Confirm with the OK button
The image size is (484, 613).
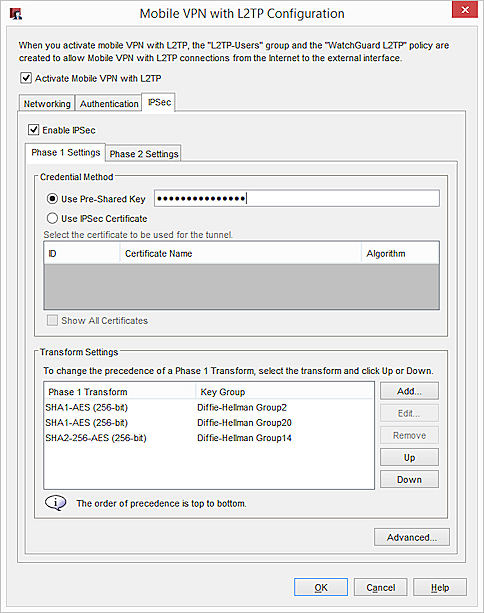[x=321, y=587]
